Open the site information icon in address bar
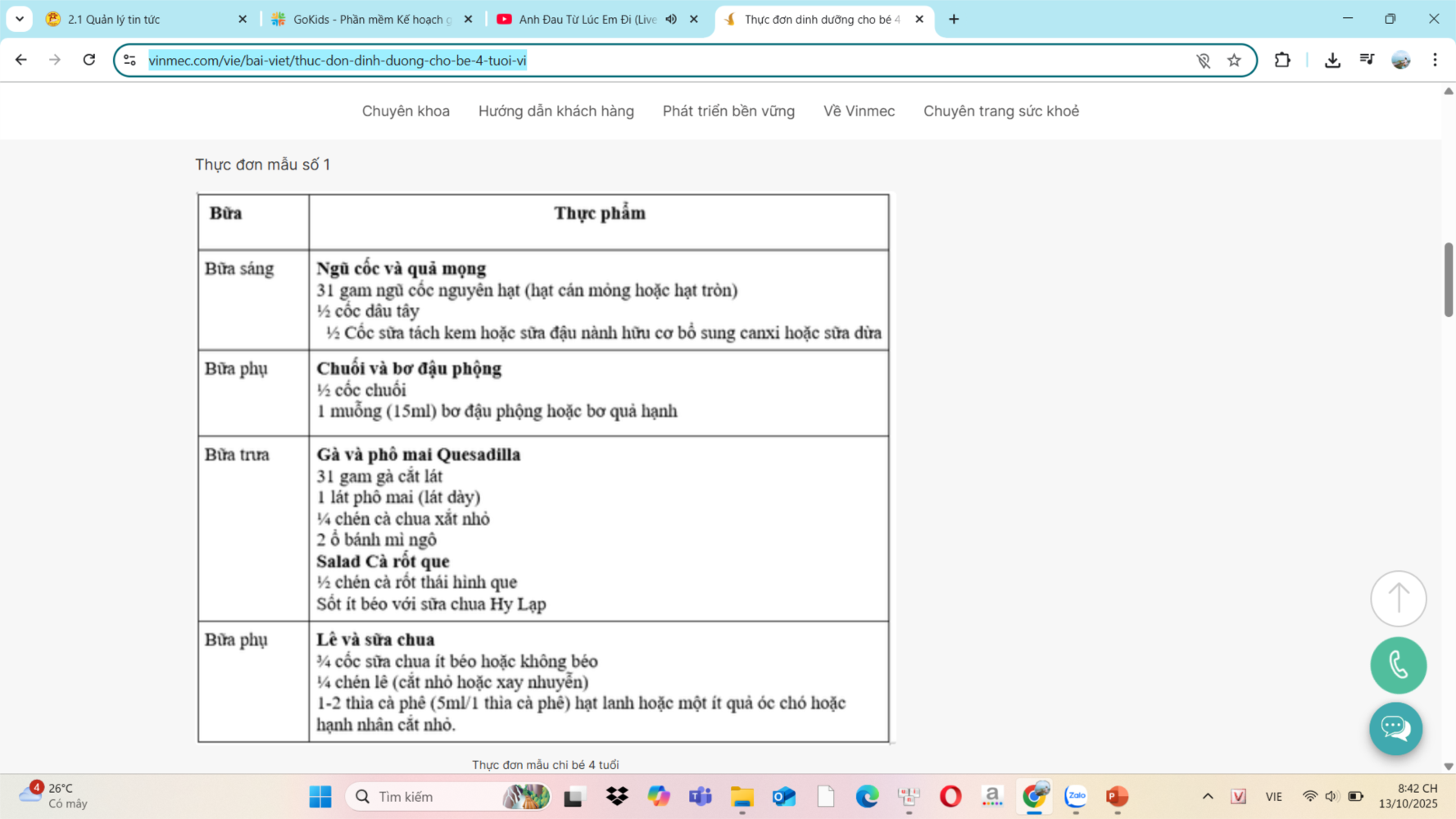This screenshot has width=1456, height=819. pyautogui.click(x=129, y=60)
